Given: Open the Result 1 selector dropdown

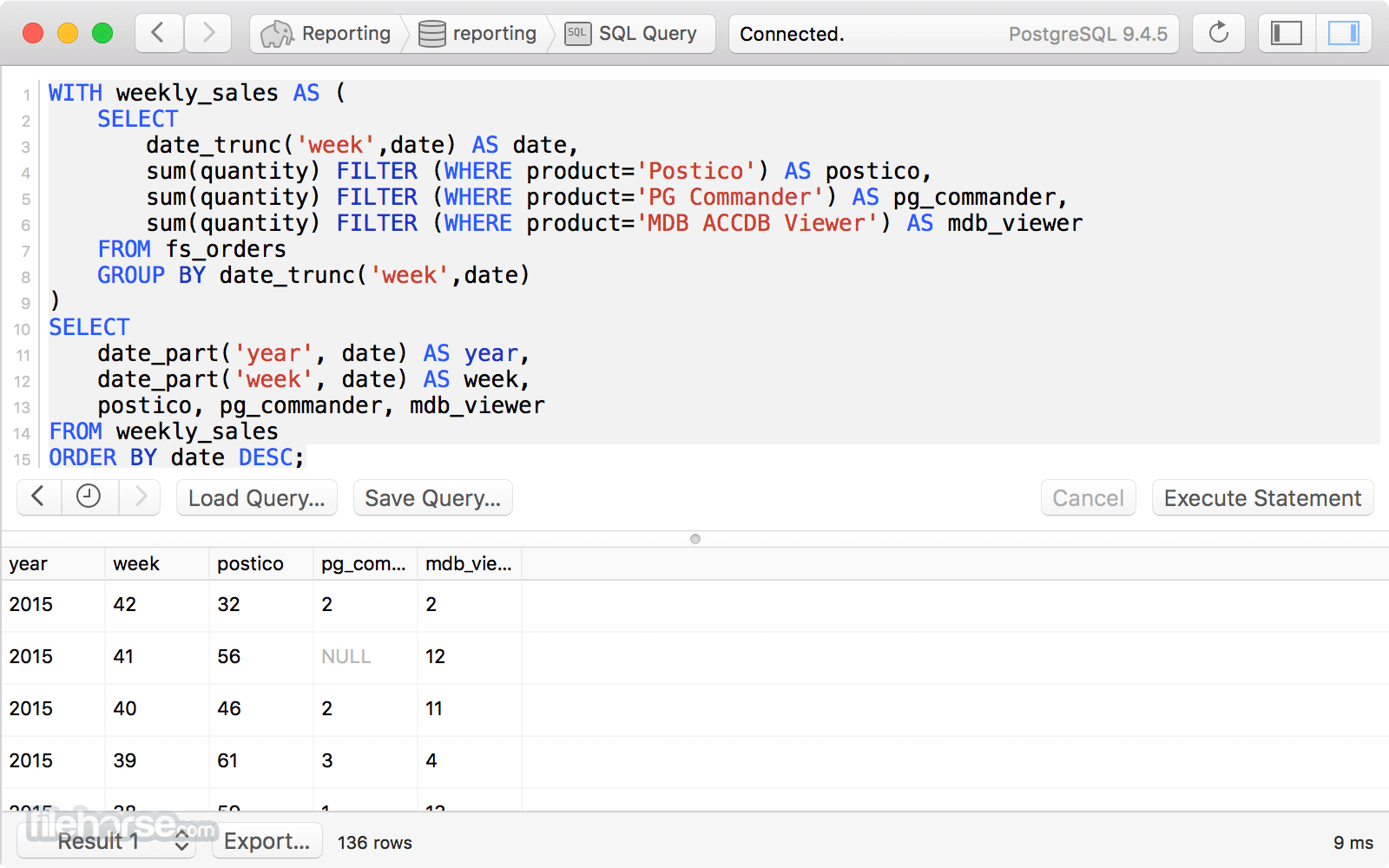Looking at the screenshot, I should [106, 841].
